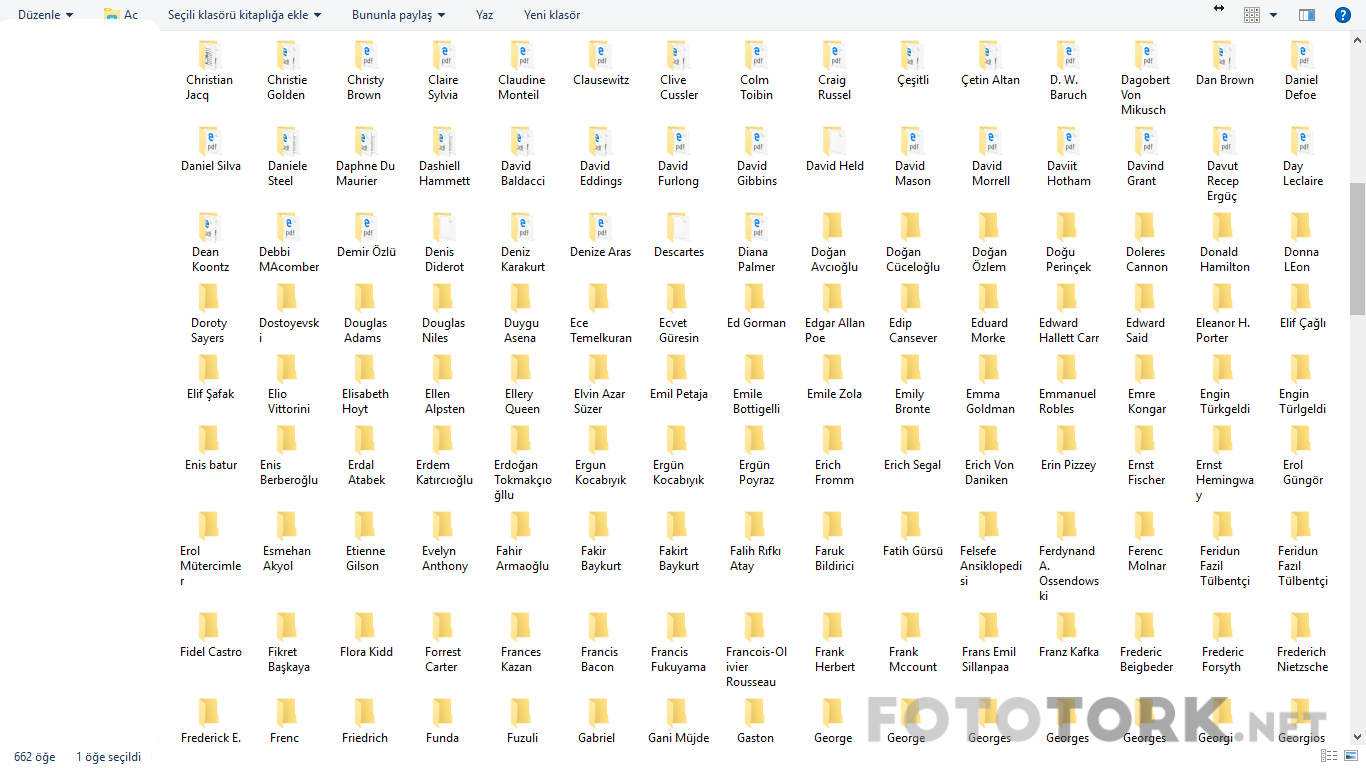Click the Fikret Başkaya label

[x=287, y=660]
